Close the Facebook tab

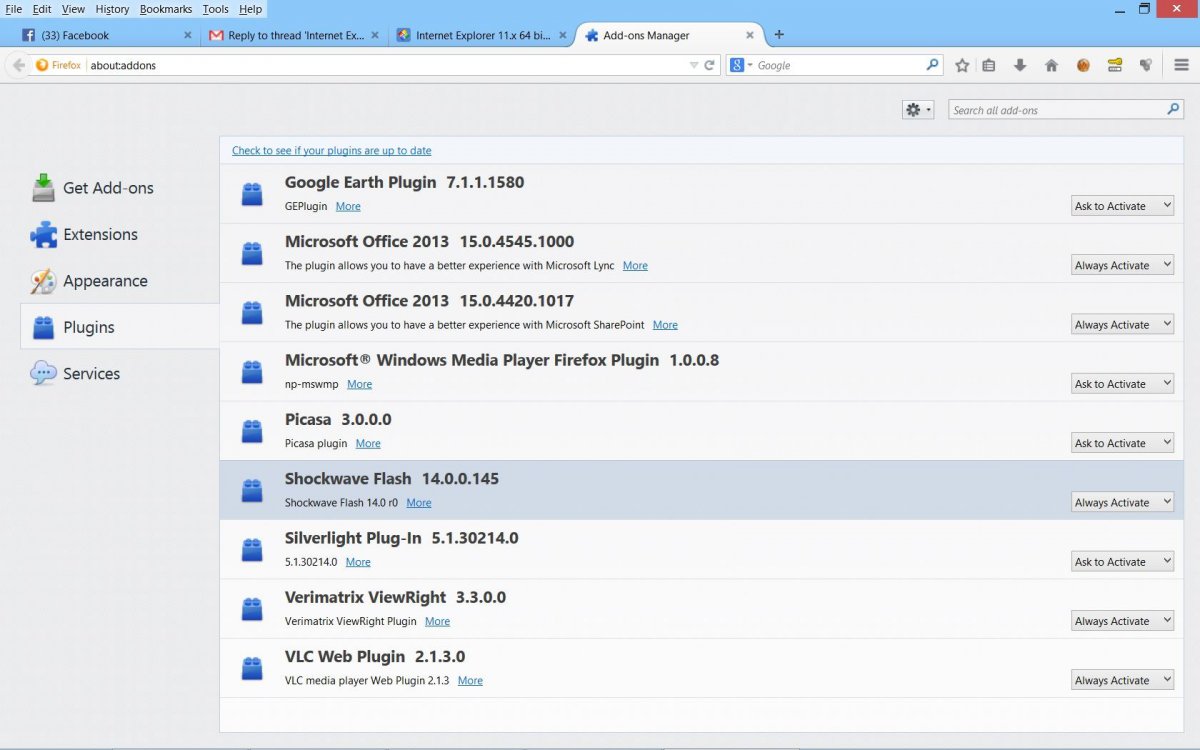187,35
